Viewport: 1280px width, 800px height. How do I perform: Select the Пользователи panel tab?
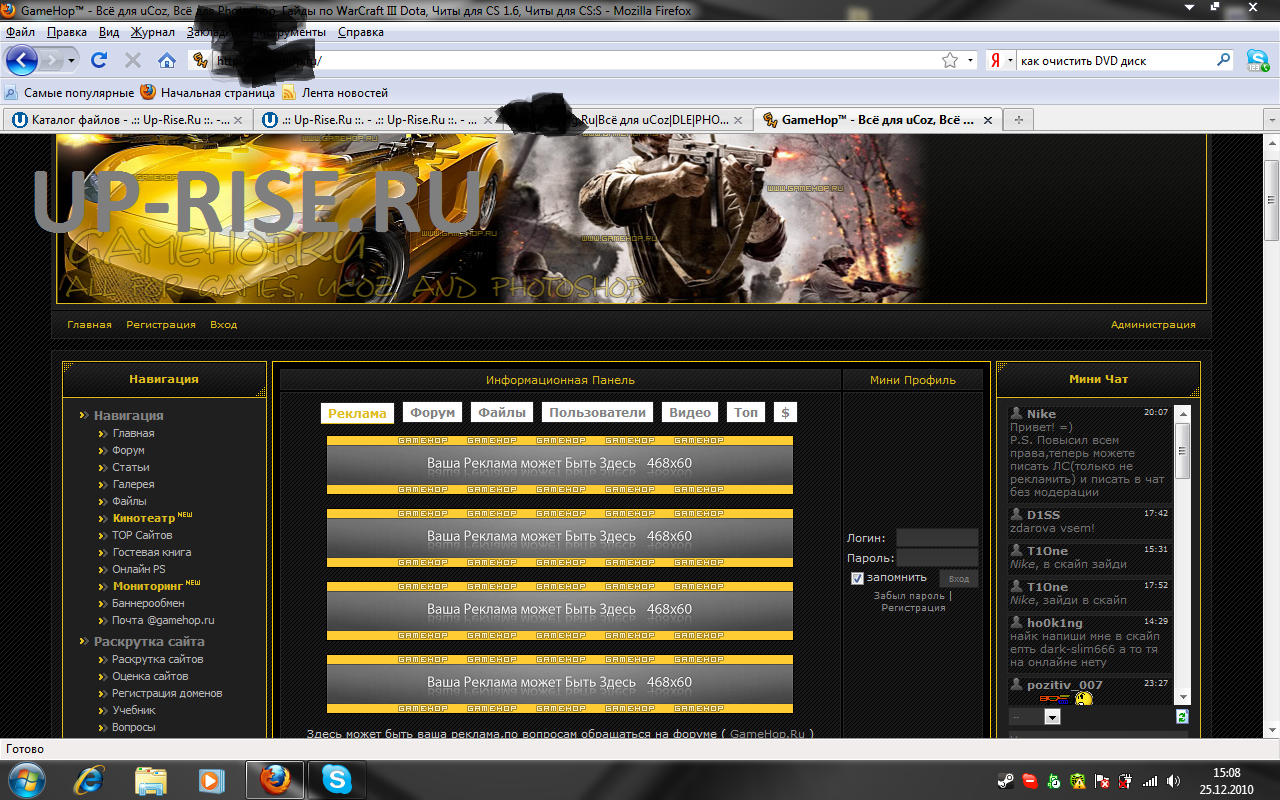point(597,412)
